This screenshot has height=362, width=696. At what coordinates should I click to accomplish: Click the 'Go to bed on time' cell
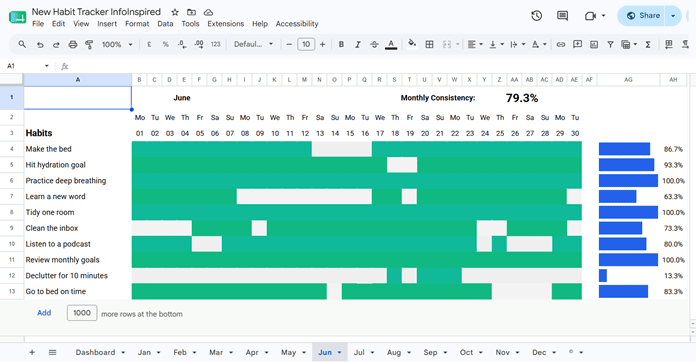pyautogui.click(x=78, y=291)
